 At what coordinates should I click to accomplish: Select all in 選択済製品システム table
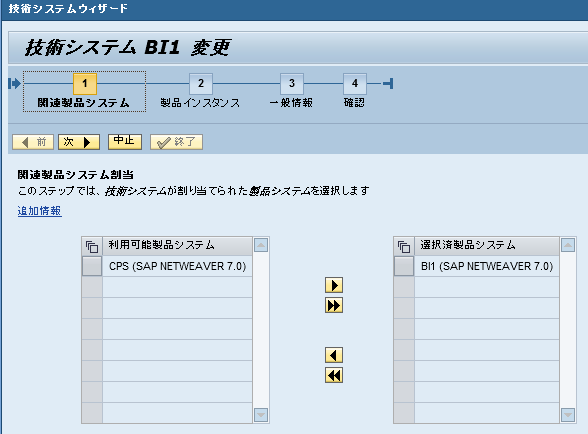coord(404,246)
